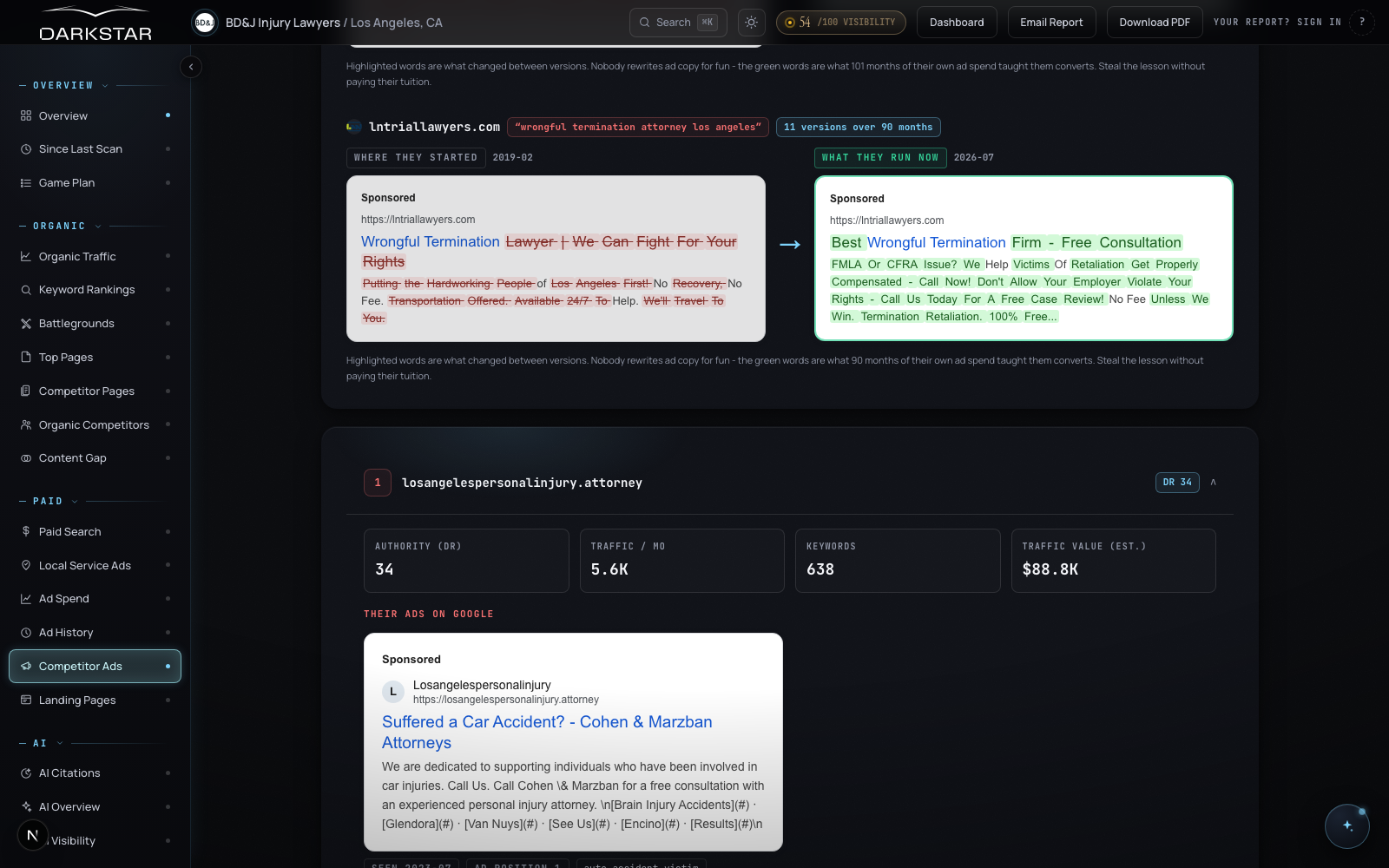Viewport: 1389px width, 868px height.
Task: Open the Dashboard button
Action: [x=957, y=23]
